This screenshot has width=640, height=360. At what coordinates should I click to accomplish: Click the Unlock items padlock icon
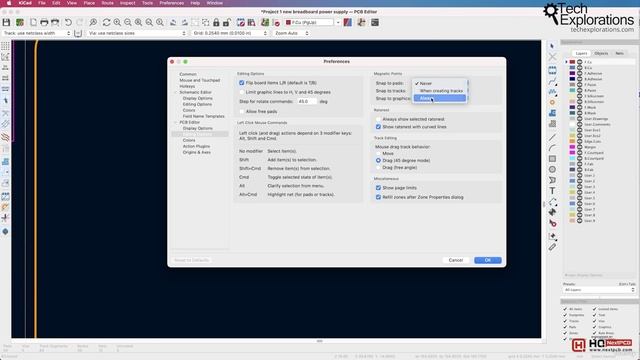(227, 22)
